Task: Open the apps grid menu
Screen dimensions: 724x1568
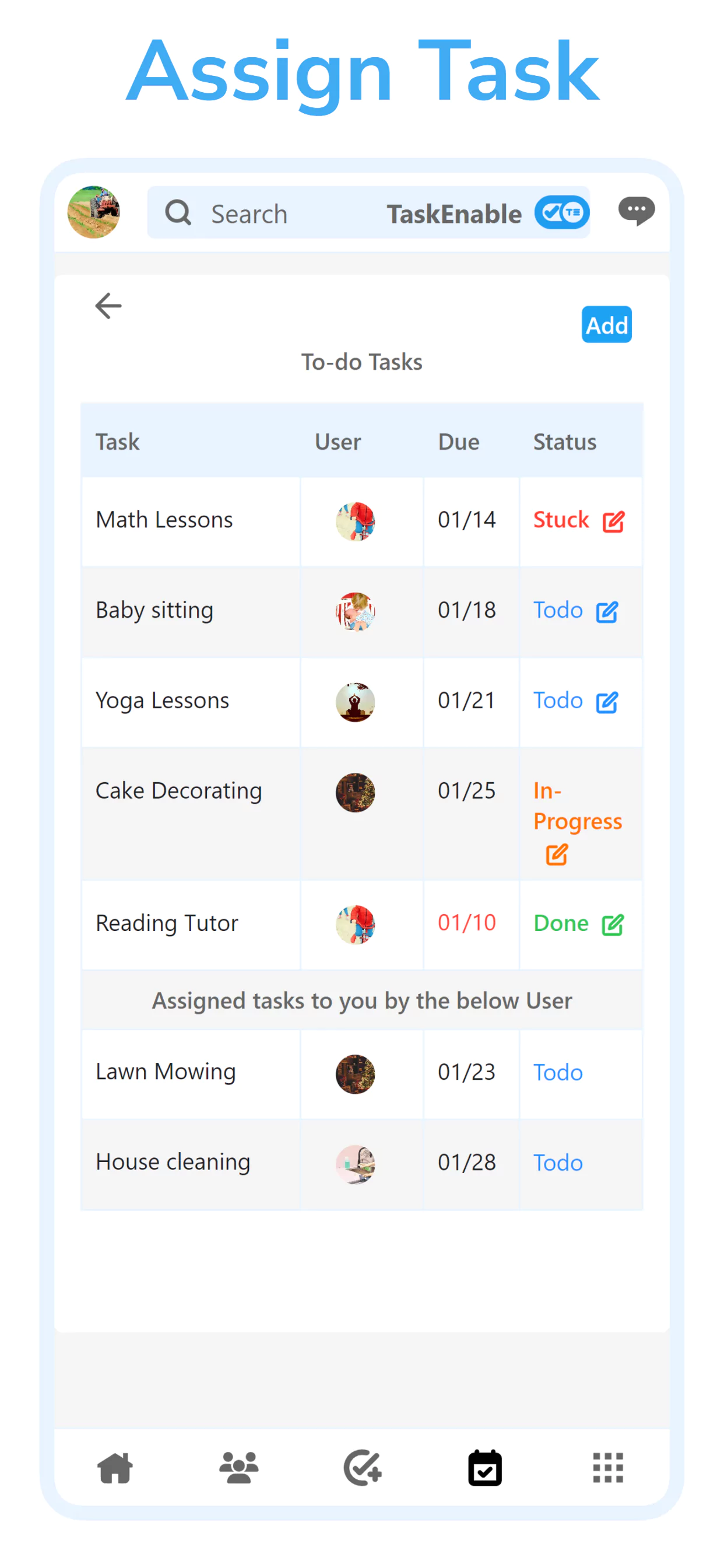Action: click(x=608, y=1468)
